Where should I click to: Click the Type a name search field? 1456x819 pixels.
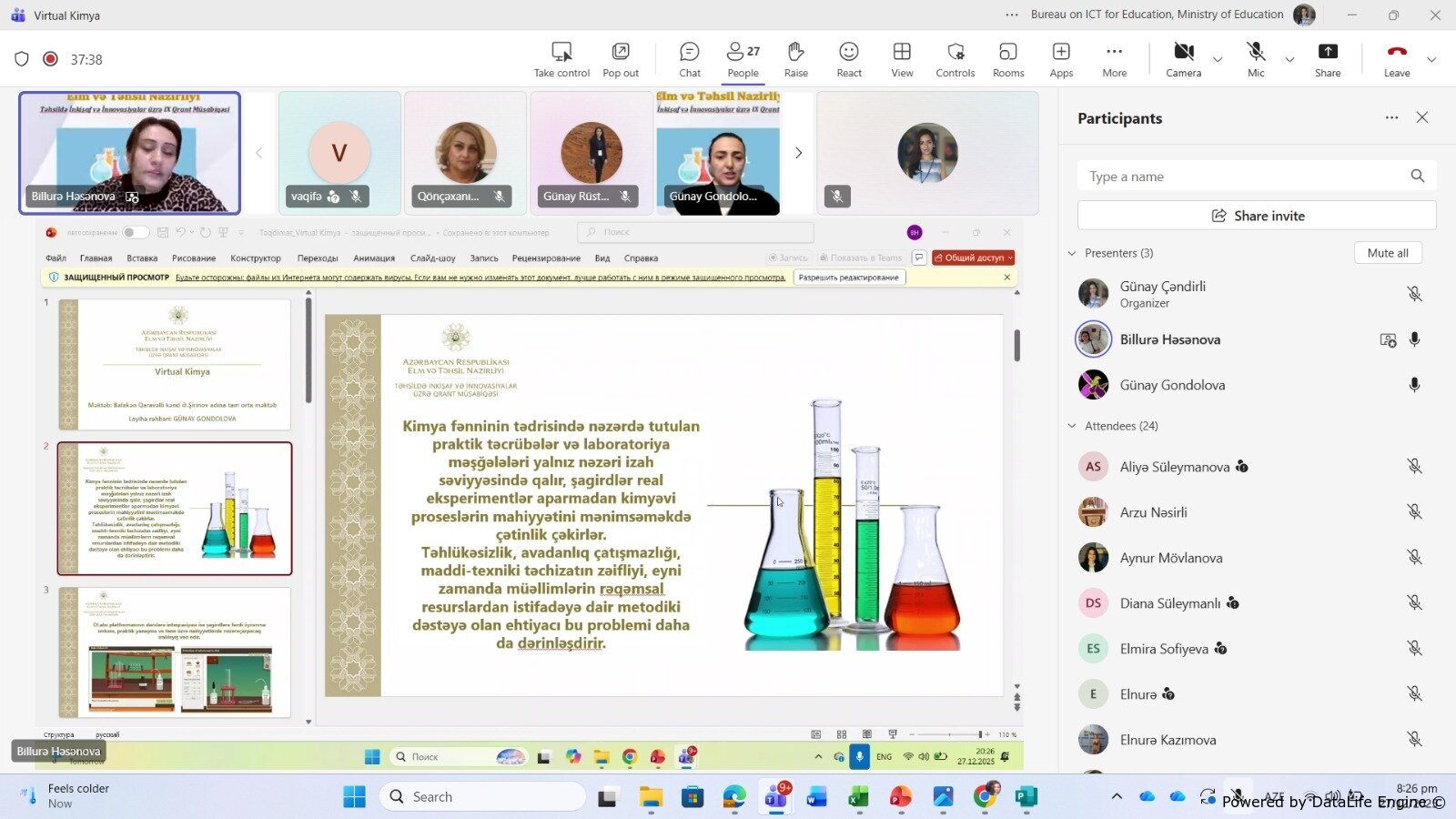tap(1242, 177)
